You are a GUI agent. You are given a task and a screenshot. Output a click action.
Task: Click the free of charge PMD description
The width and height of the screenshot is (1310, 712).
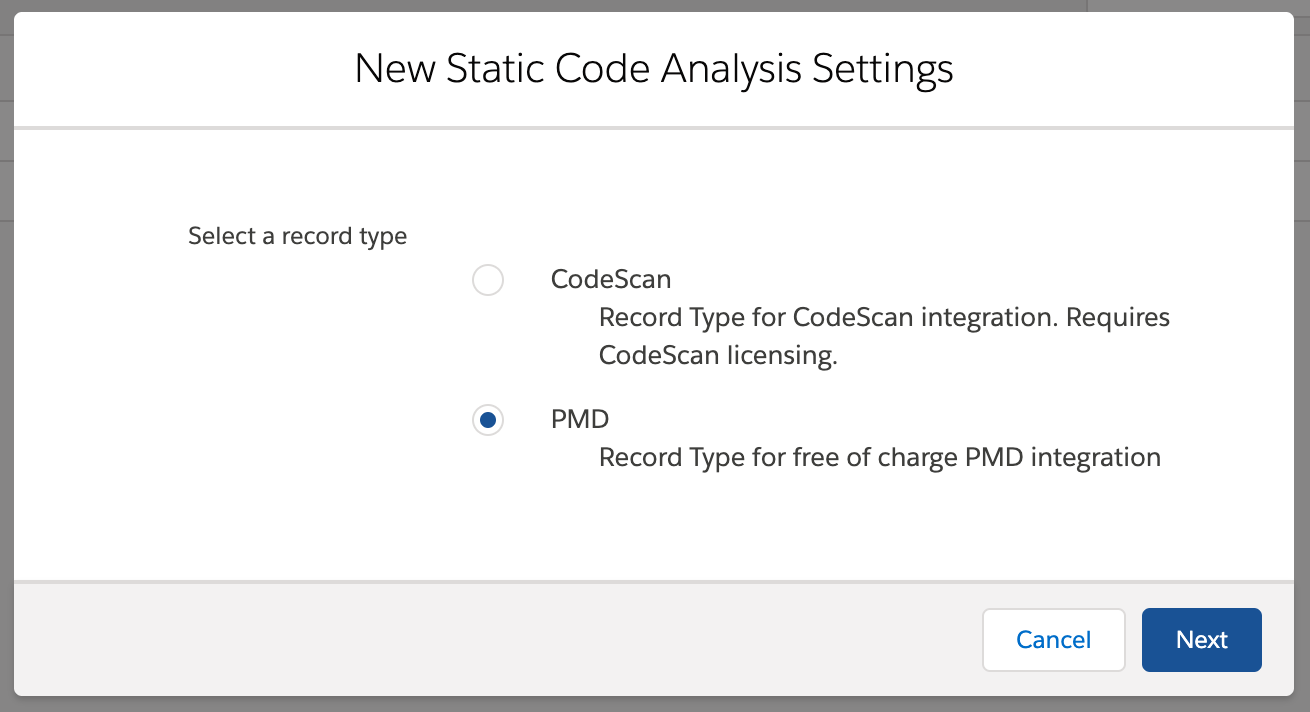pyautogui.click(x=879, y=458)
